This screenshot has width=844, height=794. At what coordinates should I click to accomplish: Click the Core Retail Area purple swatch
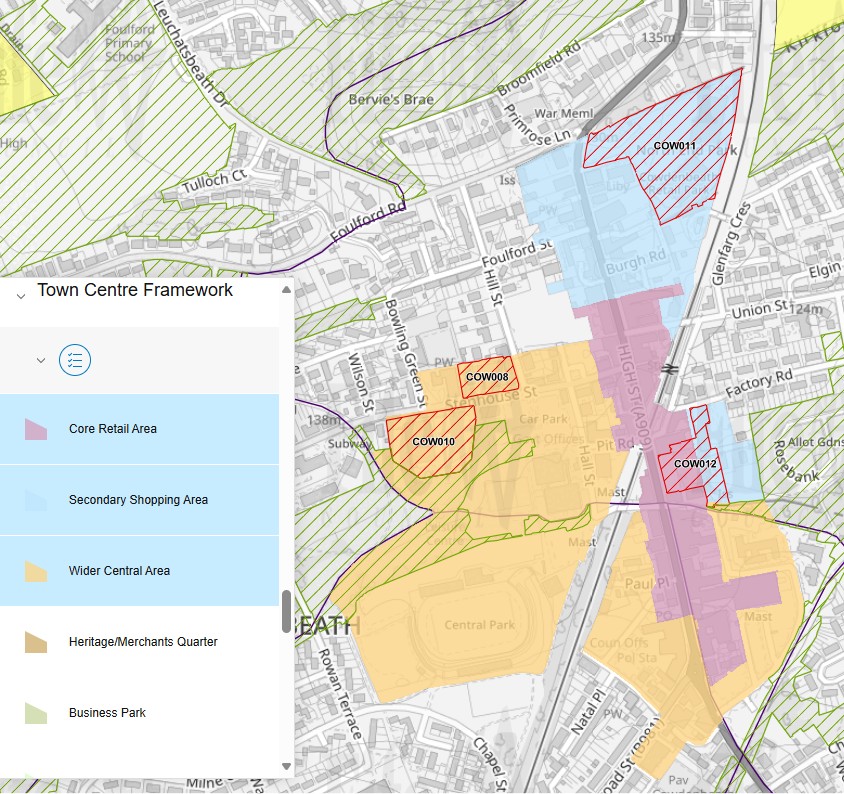click(x=35, y=429)
